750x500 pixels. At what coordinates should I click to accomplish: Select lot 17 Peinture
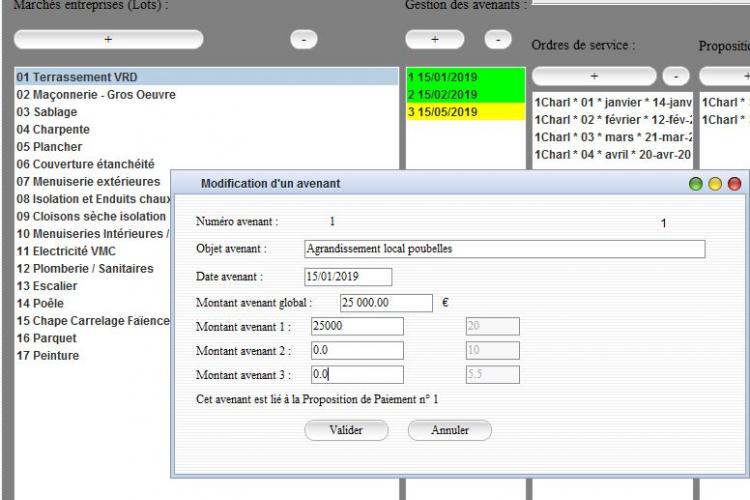coord(93,356)
